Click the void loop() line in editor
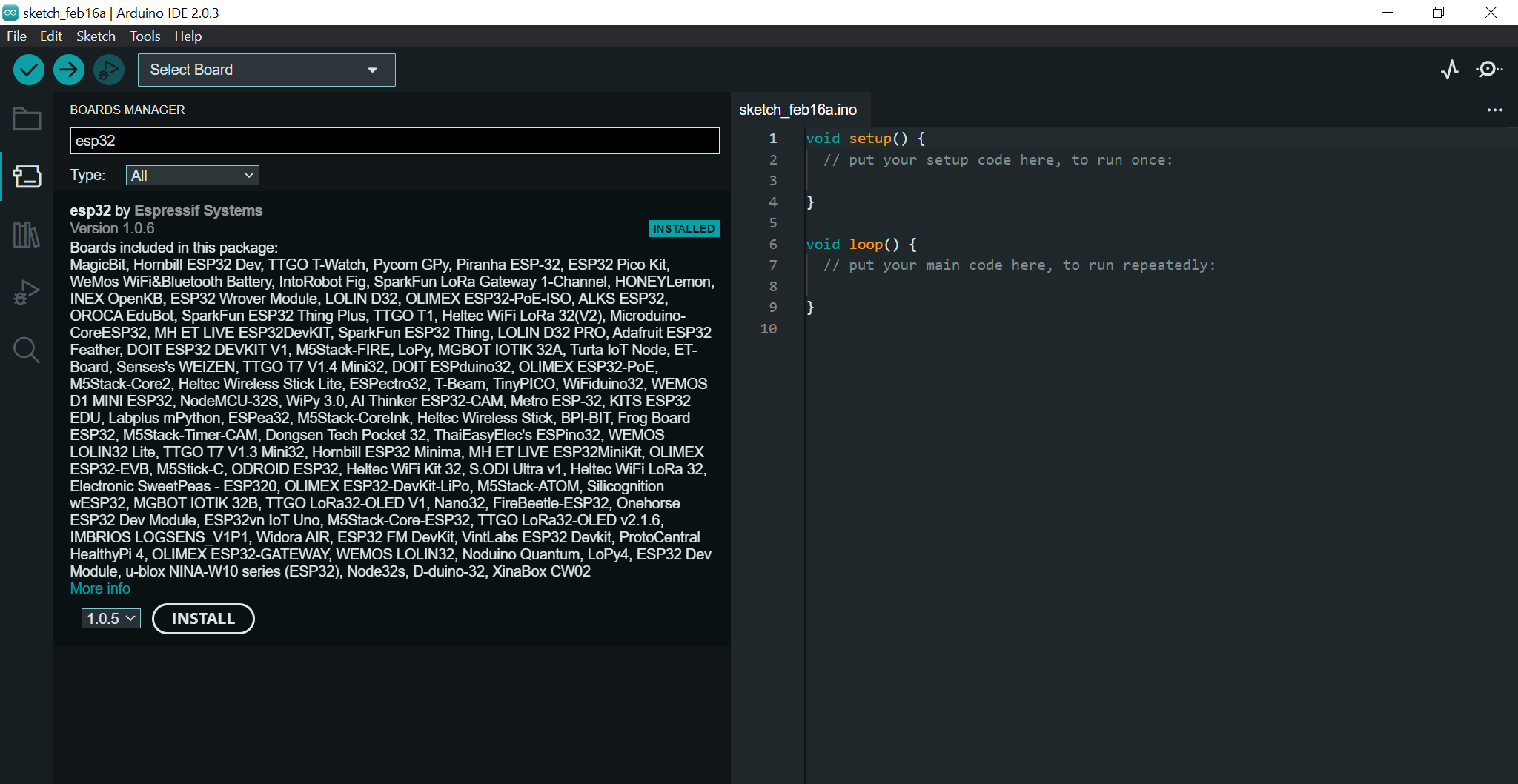The height and width of the screenshot is (784, 1518). [862, 244]
